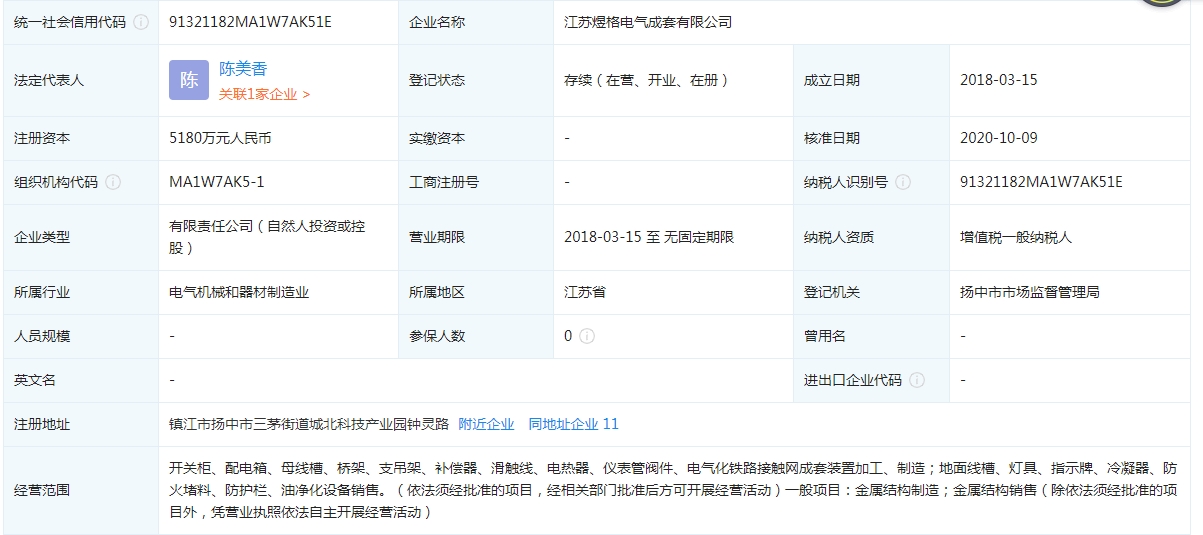
Task: Click info icon next to 纳税人识别号
Action: [x=903, y=182]
